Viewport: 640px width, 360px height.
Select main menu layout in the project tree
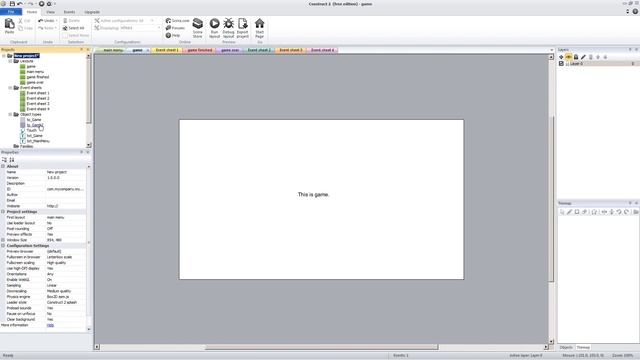click(x=35, y=71)
